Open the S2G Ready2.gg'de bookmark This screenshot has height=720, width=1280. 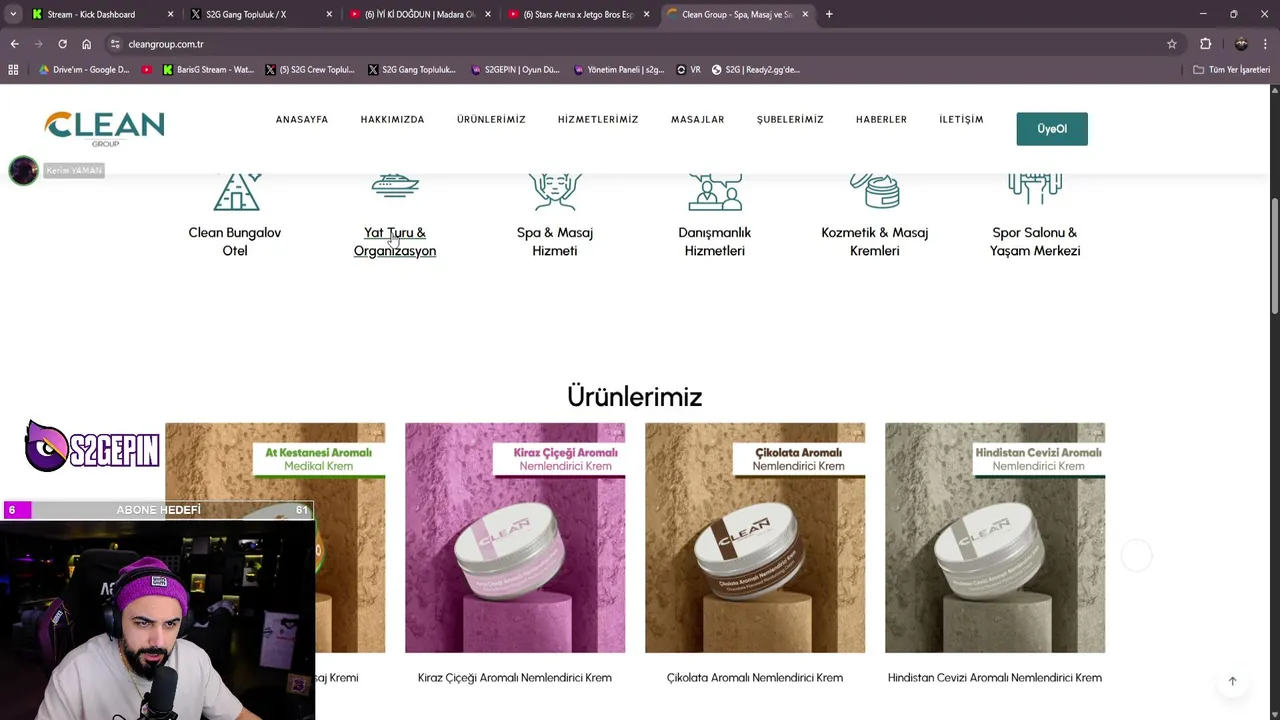click(756, 70)
